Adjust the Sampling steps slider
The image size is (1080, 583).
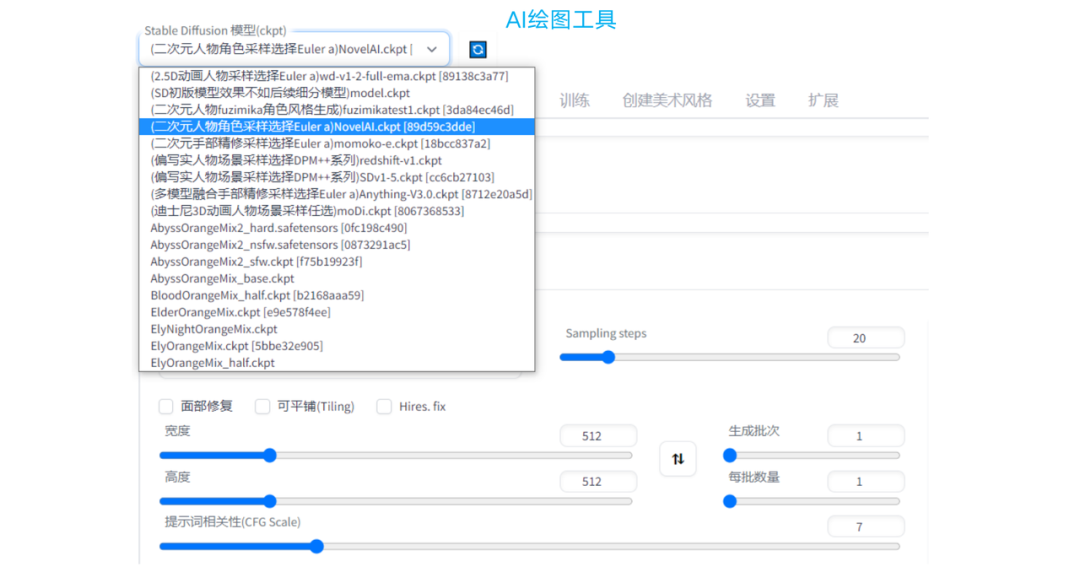(x=730, y=357)
